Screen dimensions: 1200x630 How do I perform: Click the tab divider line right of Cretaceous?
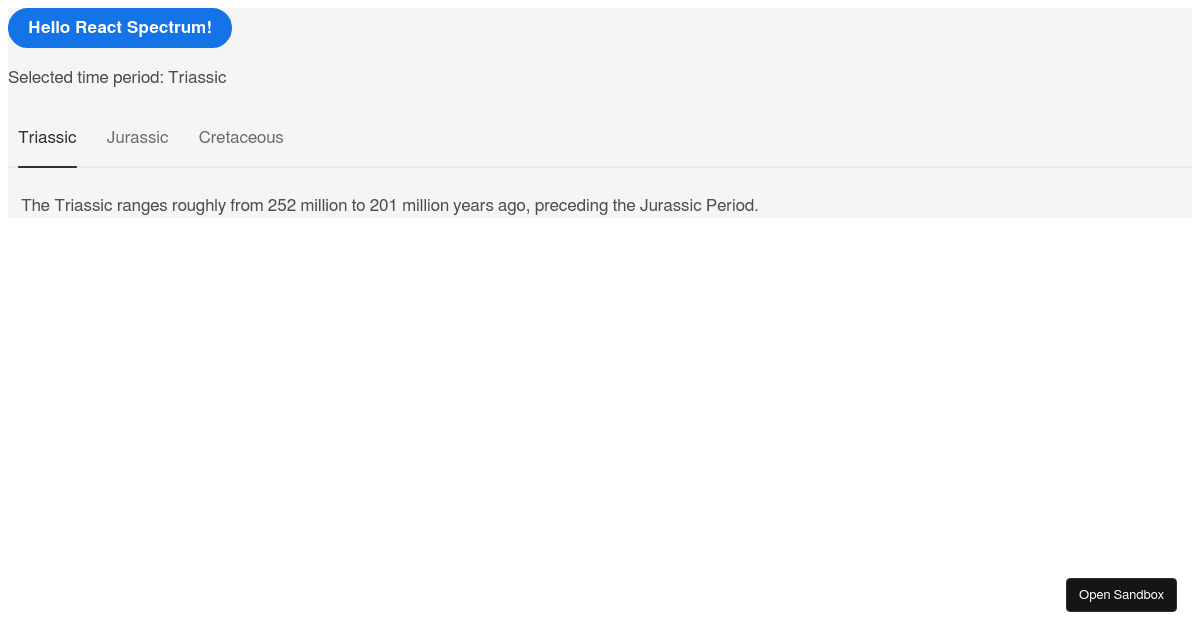coord(700,166)
